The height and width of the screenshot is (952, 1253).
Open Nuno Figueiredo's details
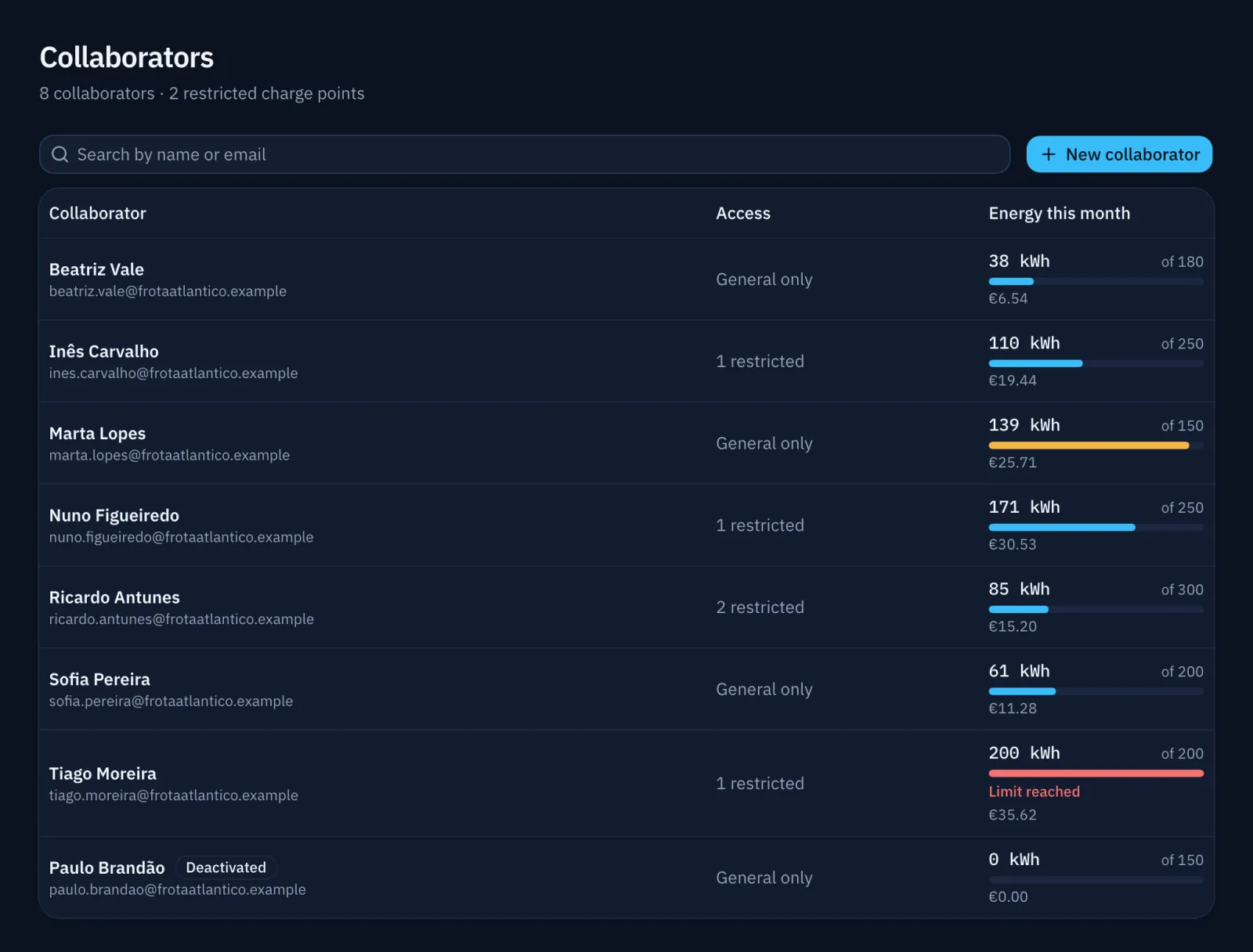626,525
